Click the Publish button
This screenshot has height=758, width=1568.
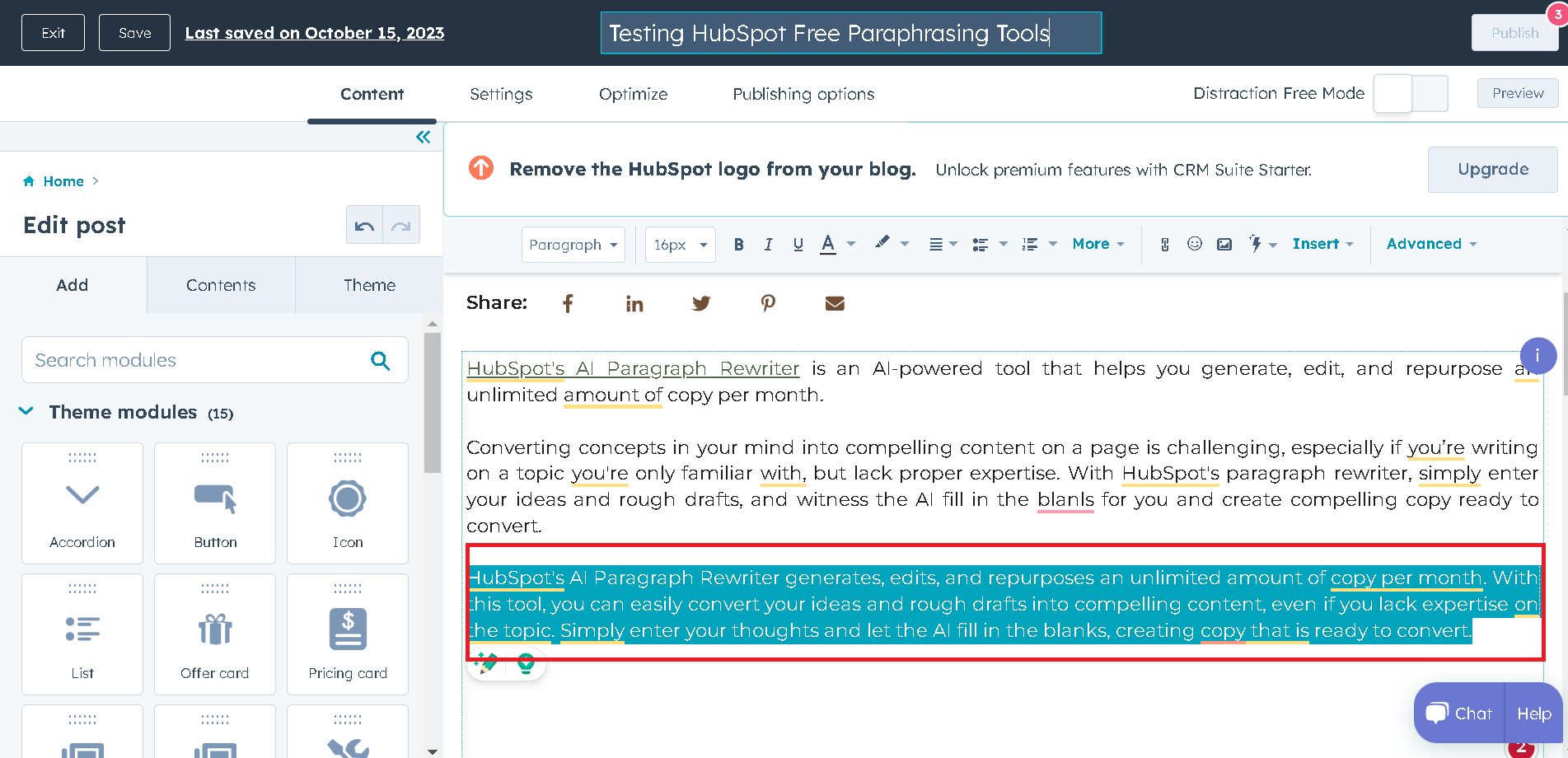click(x=1514, y=33)
